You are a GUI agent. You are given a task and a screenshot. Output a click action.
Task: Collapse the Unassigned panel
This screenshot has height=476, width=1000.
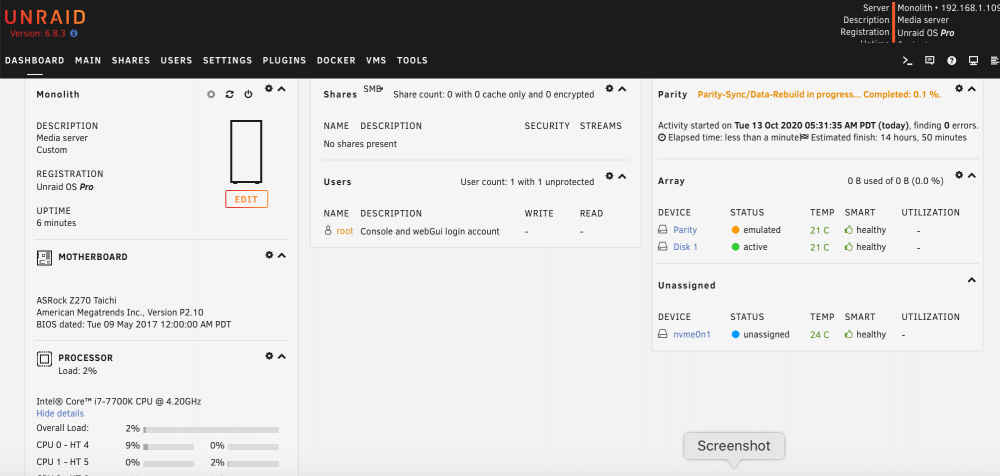pos(972,279)
